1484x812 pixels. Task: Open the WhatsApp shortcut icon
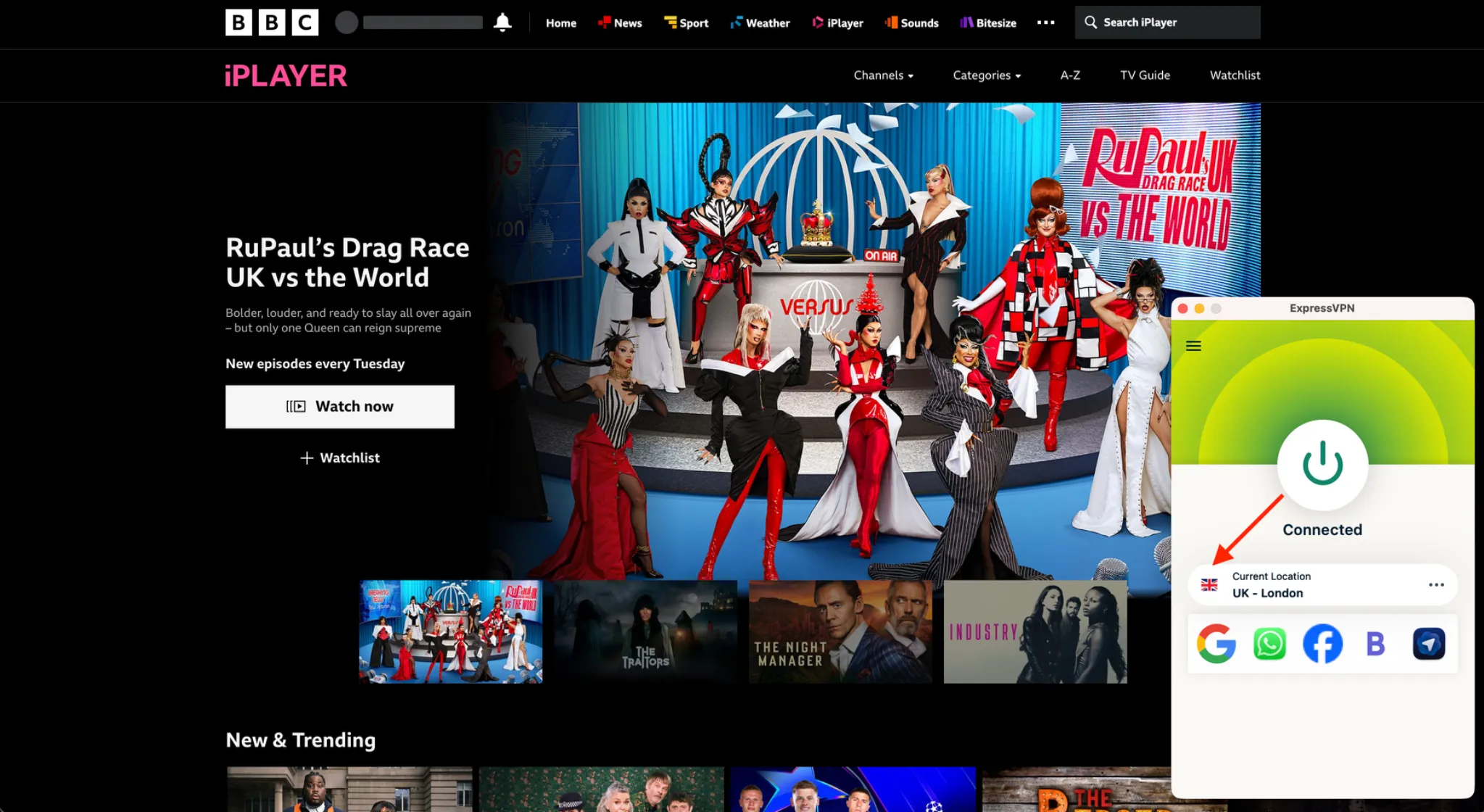1269,644
